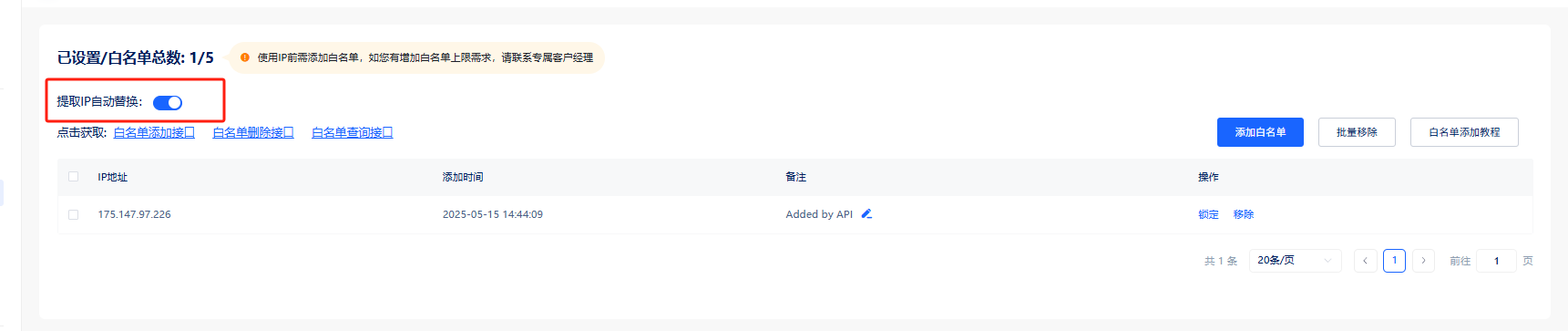
Task: Open the 白名单删除接口 link
Action: [253, 132]
